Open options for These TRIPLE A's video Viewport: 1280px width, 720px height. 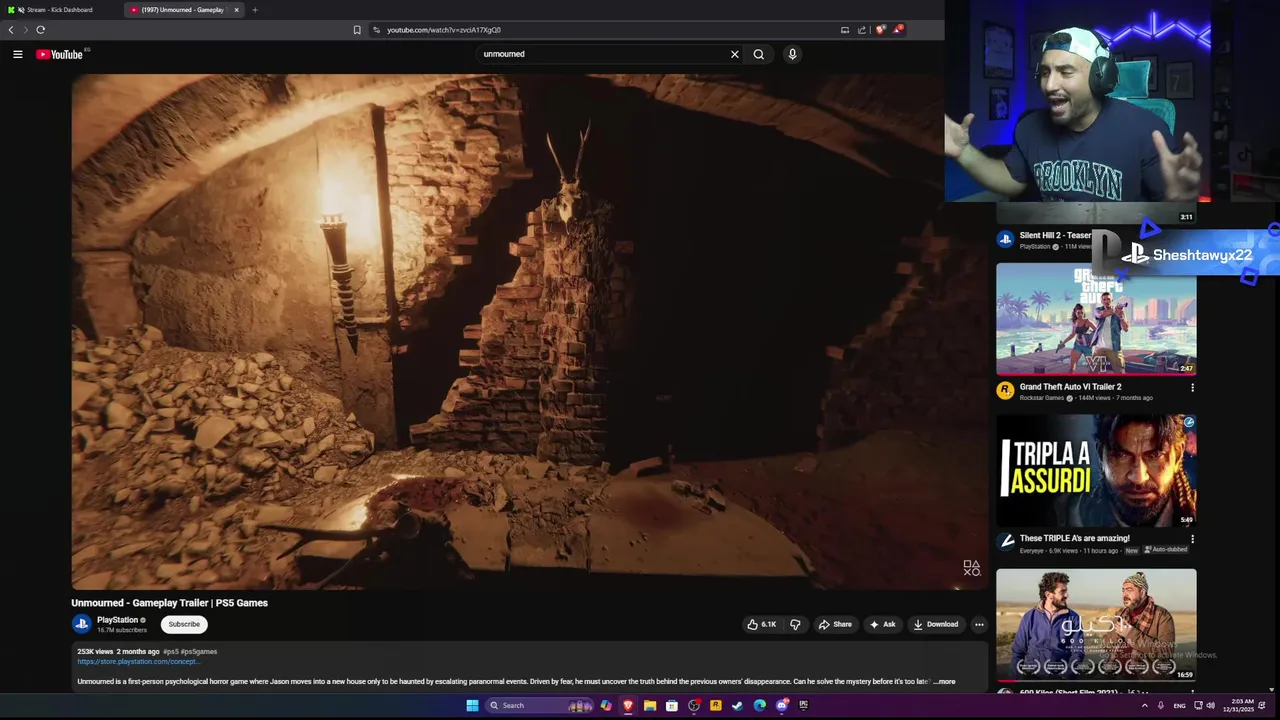1192,539
